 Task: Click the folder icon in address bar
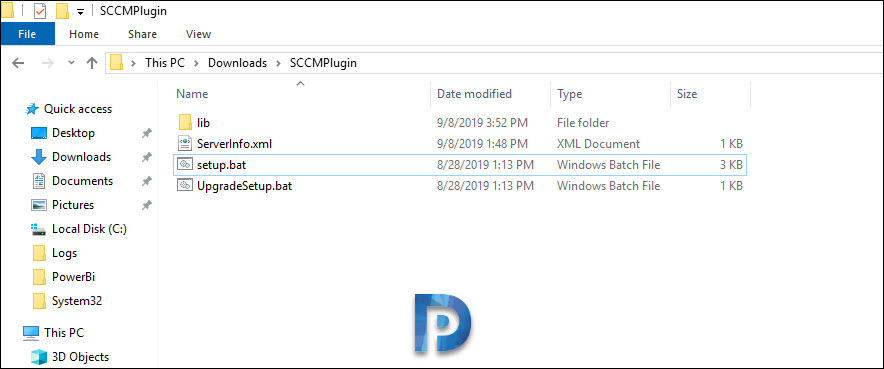point(116,63)
